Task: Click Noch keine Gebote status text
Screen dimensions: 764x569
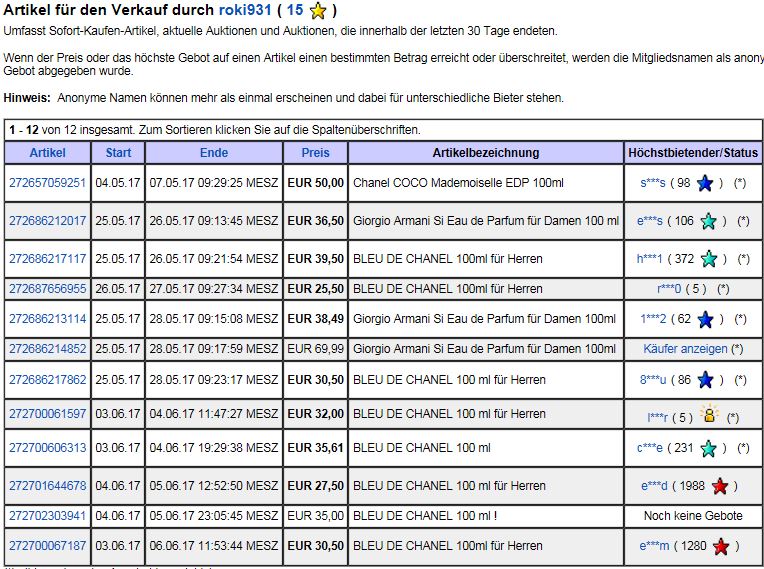Action: (693, 516)
